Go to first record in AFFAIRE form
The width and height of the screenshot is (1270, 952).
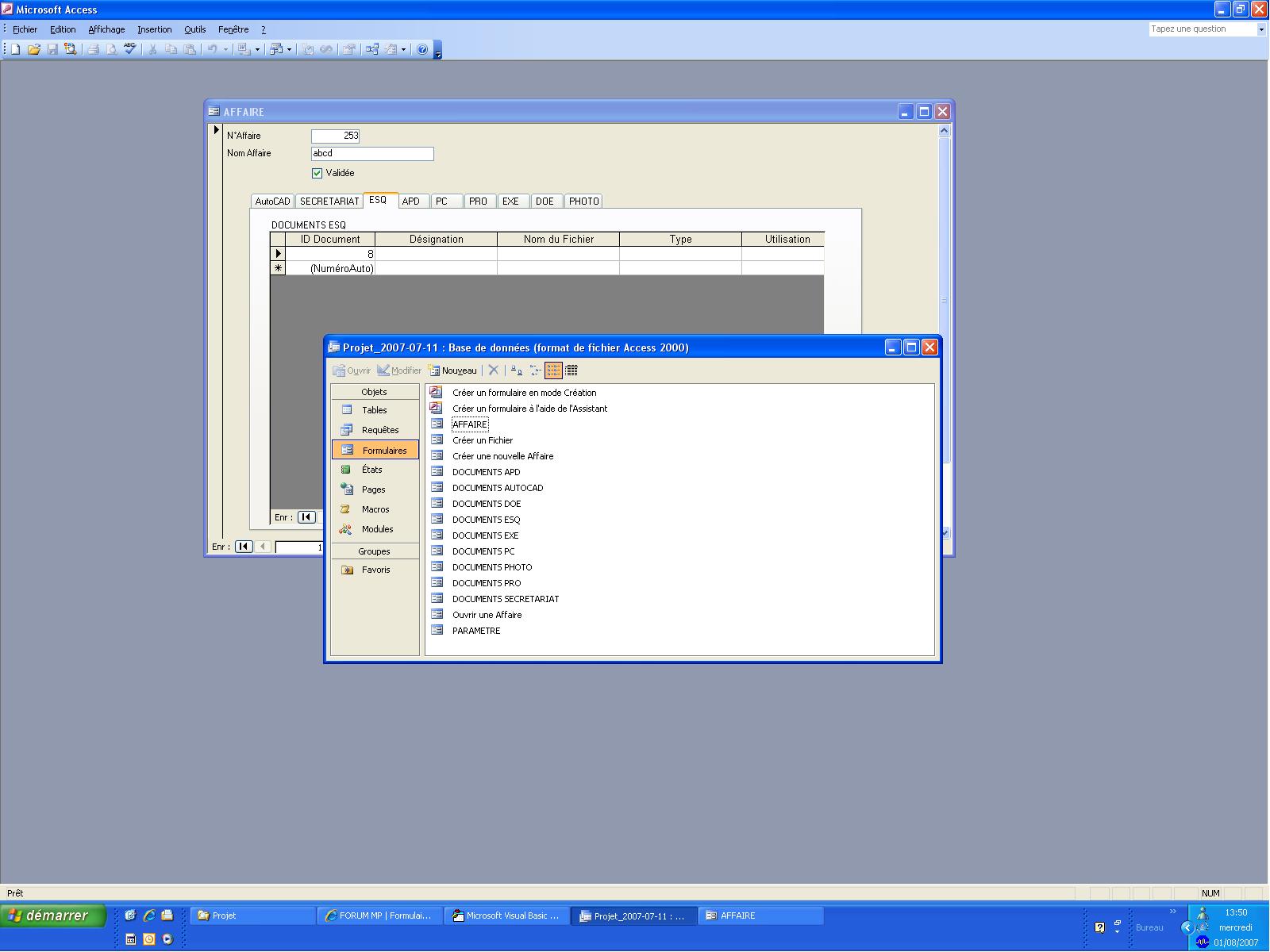tap(244, 547)
